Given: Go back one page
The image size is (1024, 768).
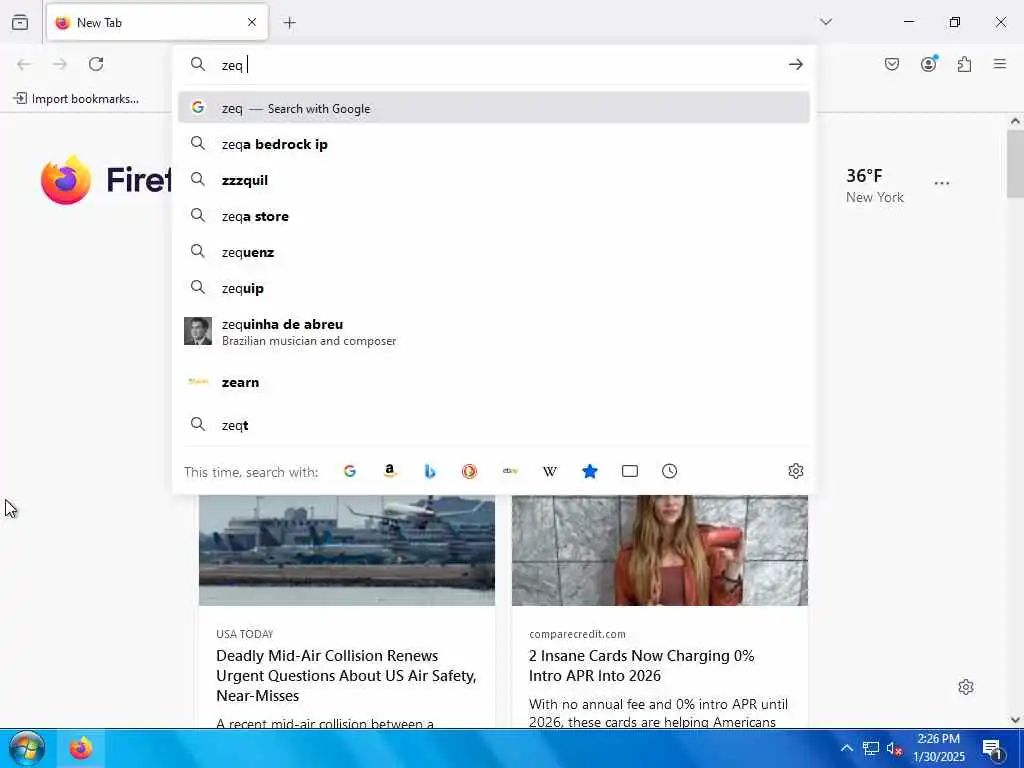Looking at the screenshot, I should coord(24,64).
